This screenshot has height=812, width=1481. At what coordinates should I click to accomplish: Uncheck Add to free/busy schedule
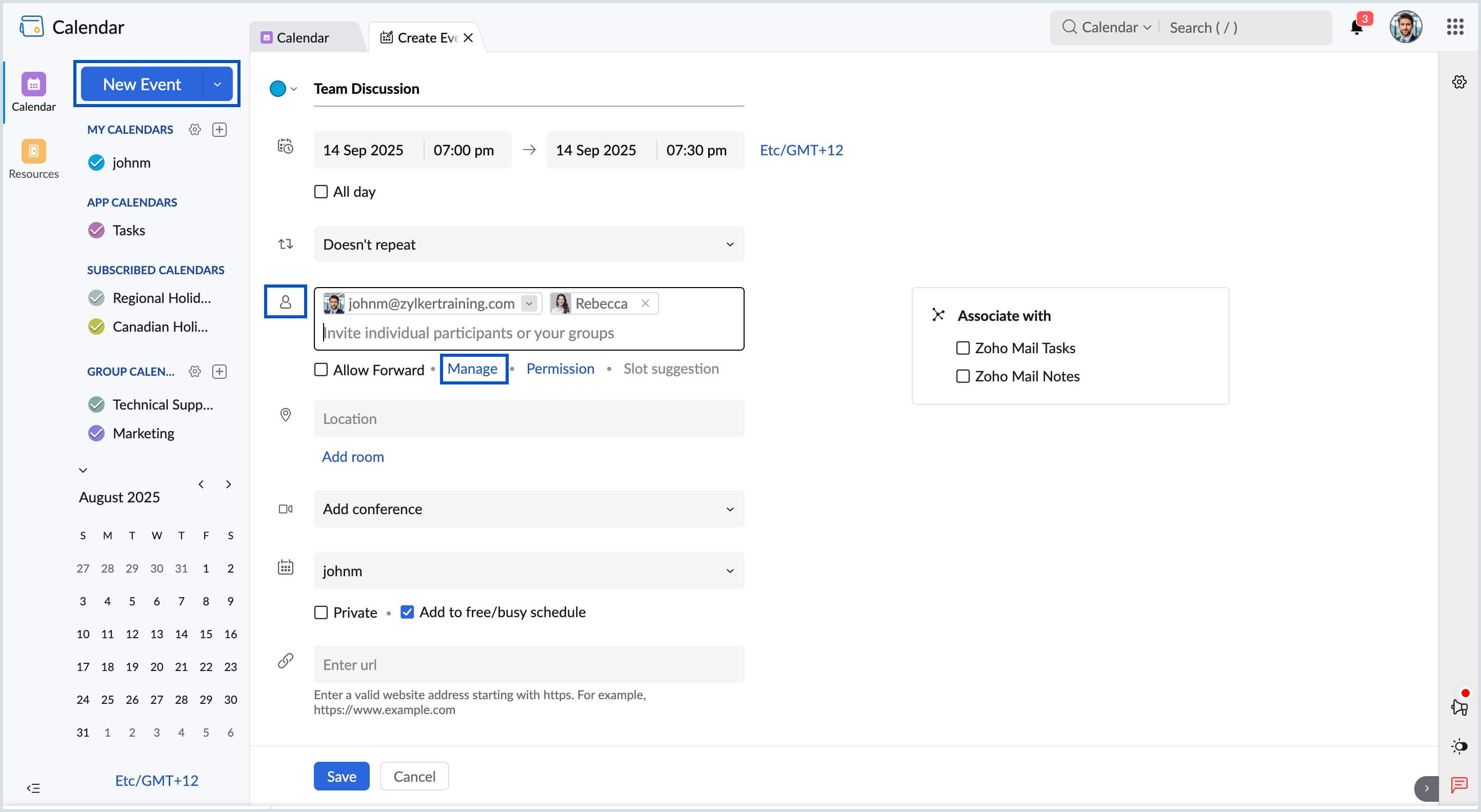pyautogui.click(x=407, y=612)
